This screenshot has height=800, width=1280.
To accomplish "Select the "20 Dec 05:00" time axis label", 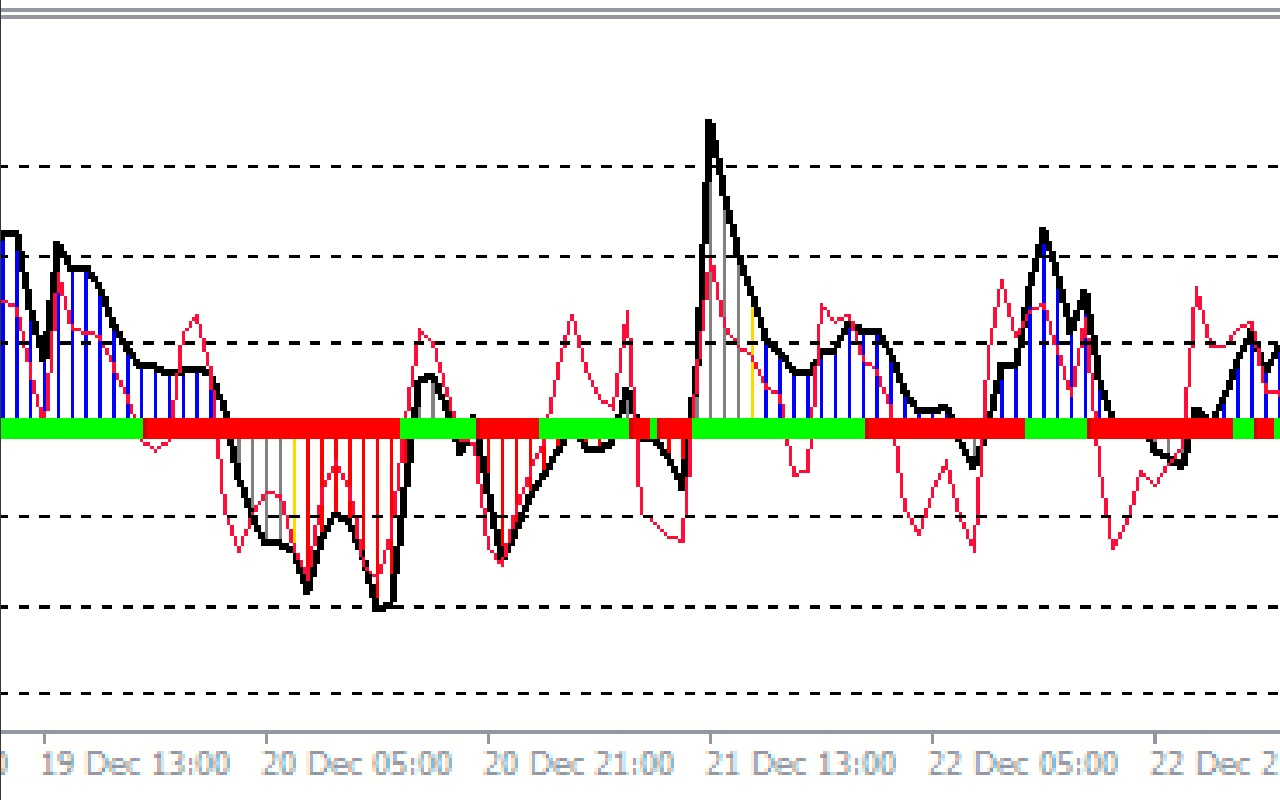I will tap(358, 764).
